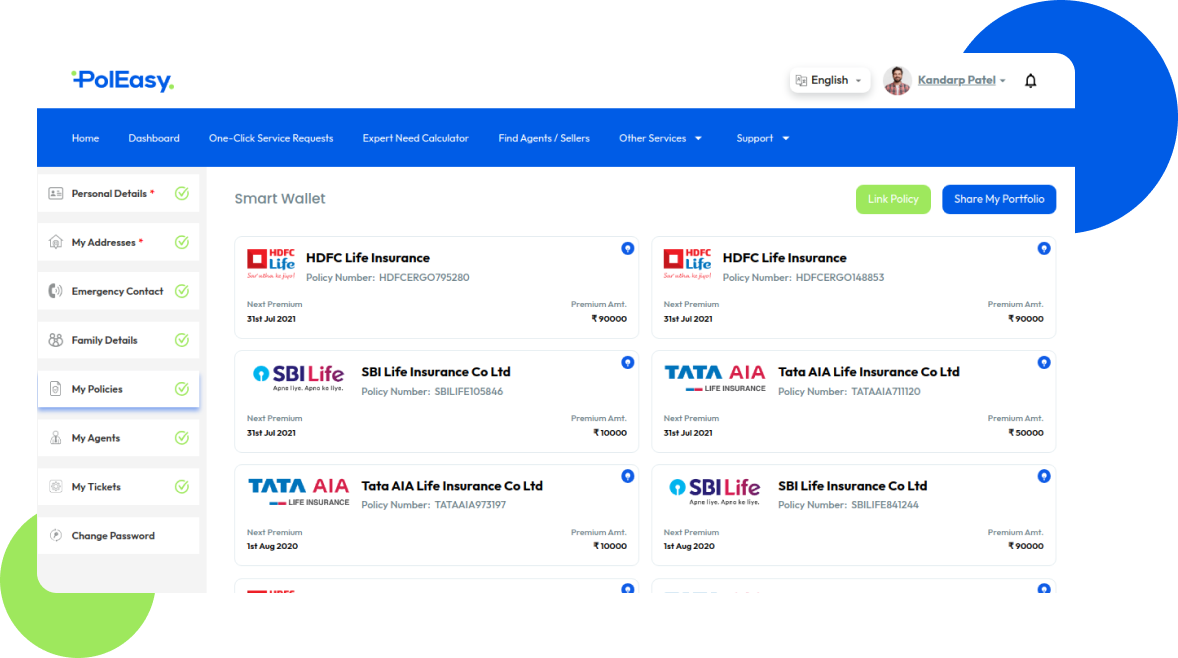Click policy number TATAAIA973197

[470, 505]
